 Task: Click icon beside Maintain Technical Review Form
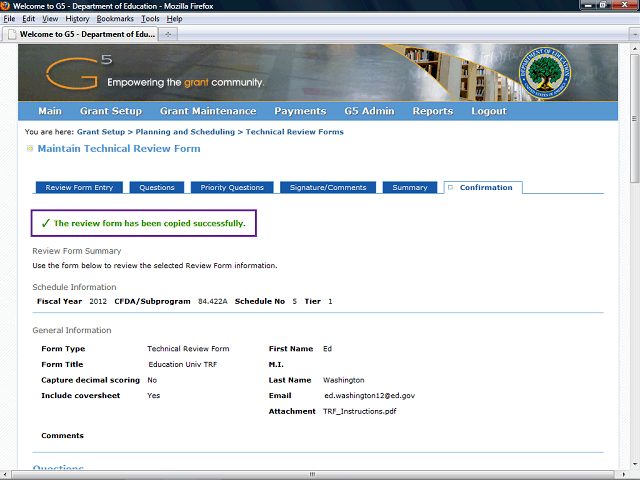(30, 149)
